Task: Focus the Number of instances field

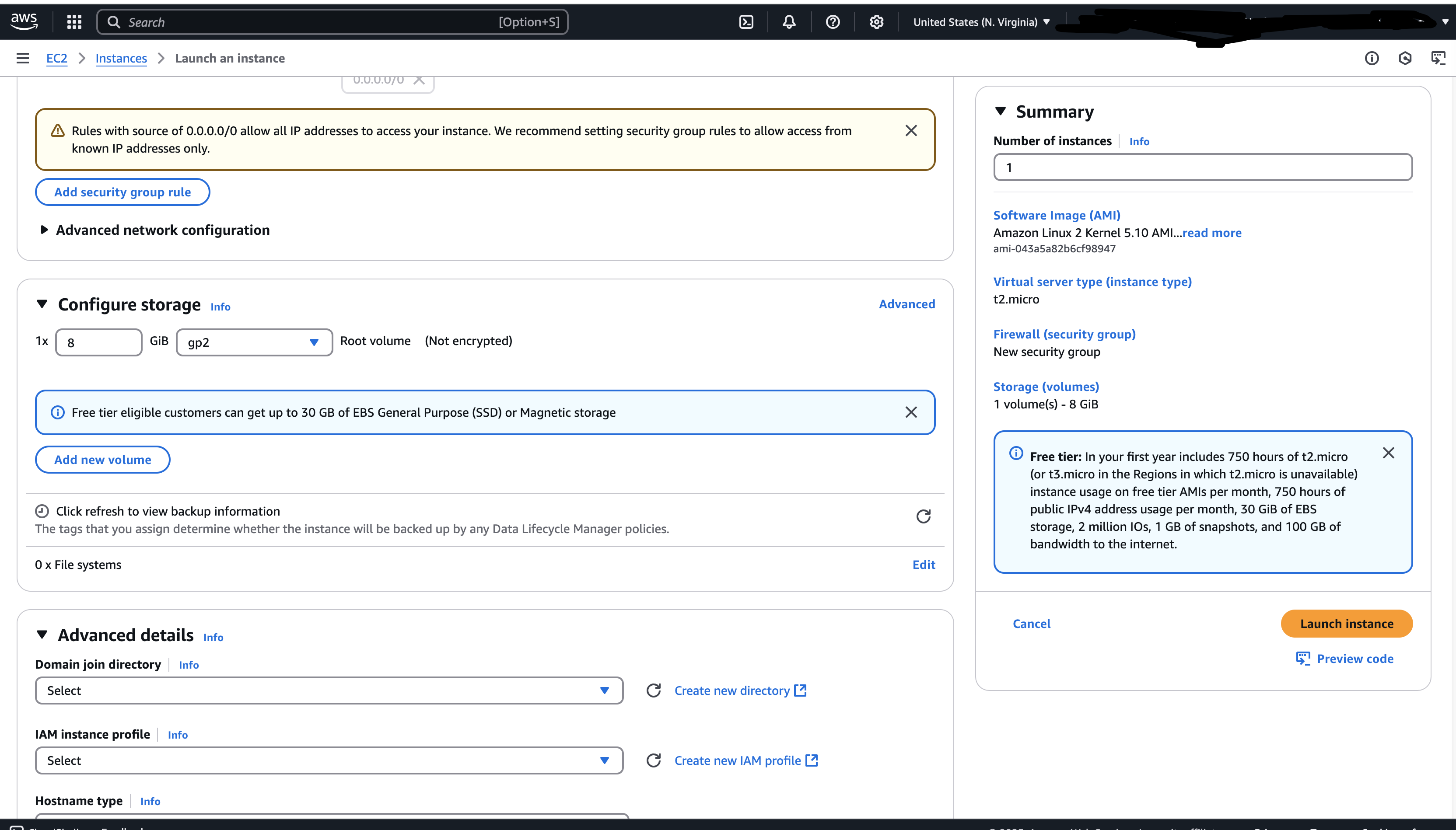Action: coord(1203,167)
